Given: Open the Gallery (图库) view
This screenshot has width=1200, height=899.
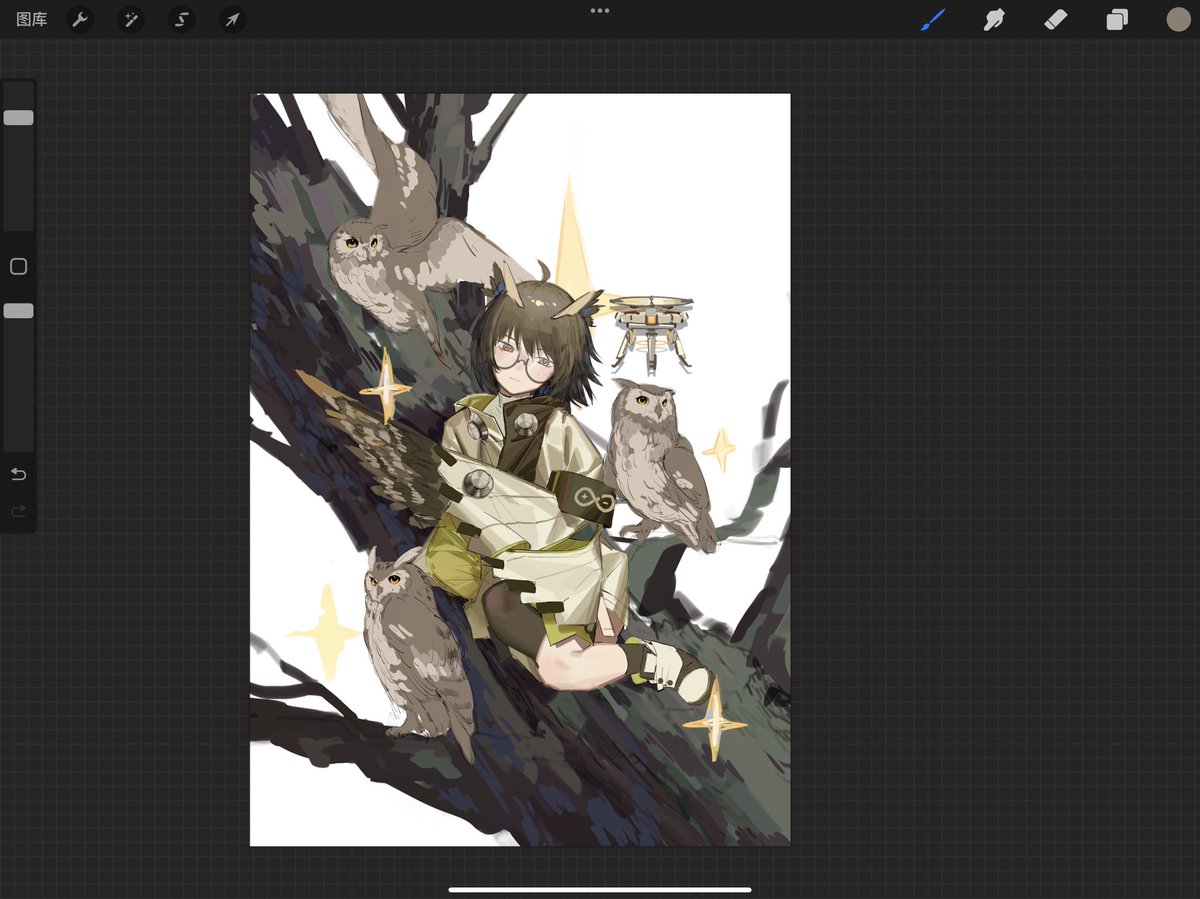Looking at the screenshot, I should click(32, 19).
